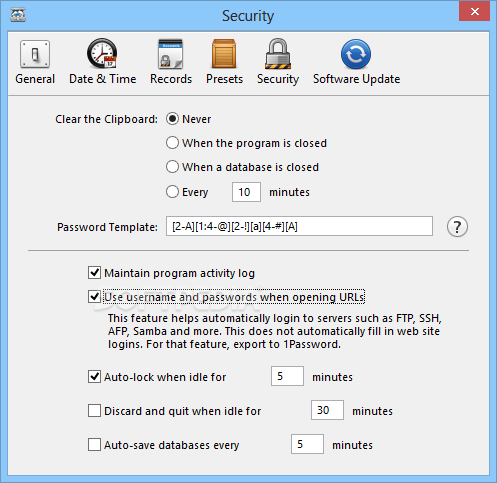Switch to the Security label
The height and width of the screenshot is (483, 497).
[x=278, y=79]
